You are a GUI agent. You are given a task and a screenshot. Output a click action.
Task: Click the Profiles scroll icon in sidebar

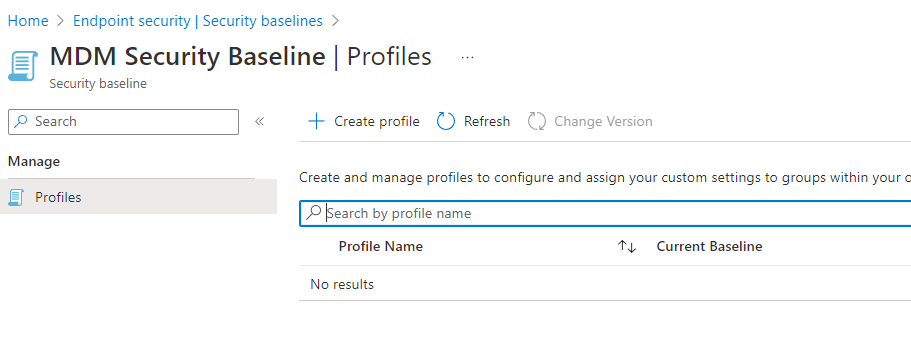point(16,198)
